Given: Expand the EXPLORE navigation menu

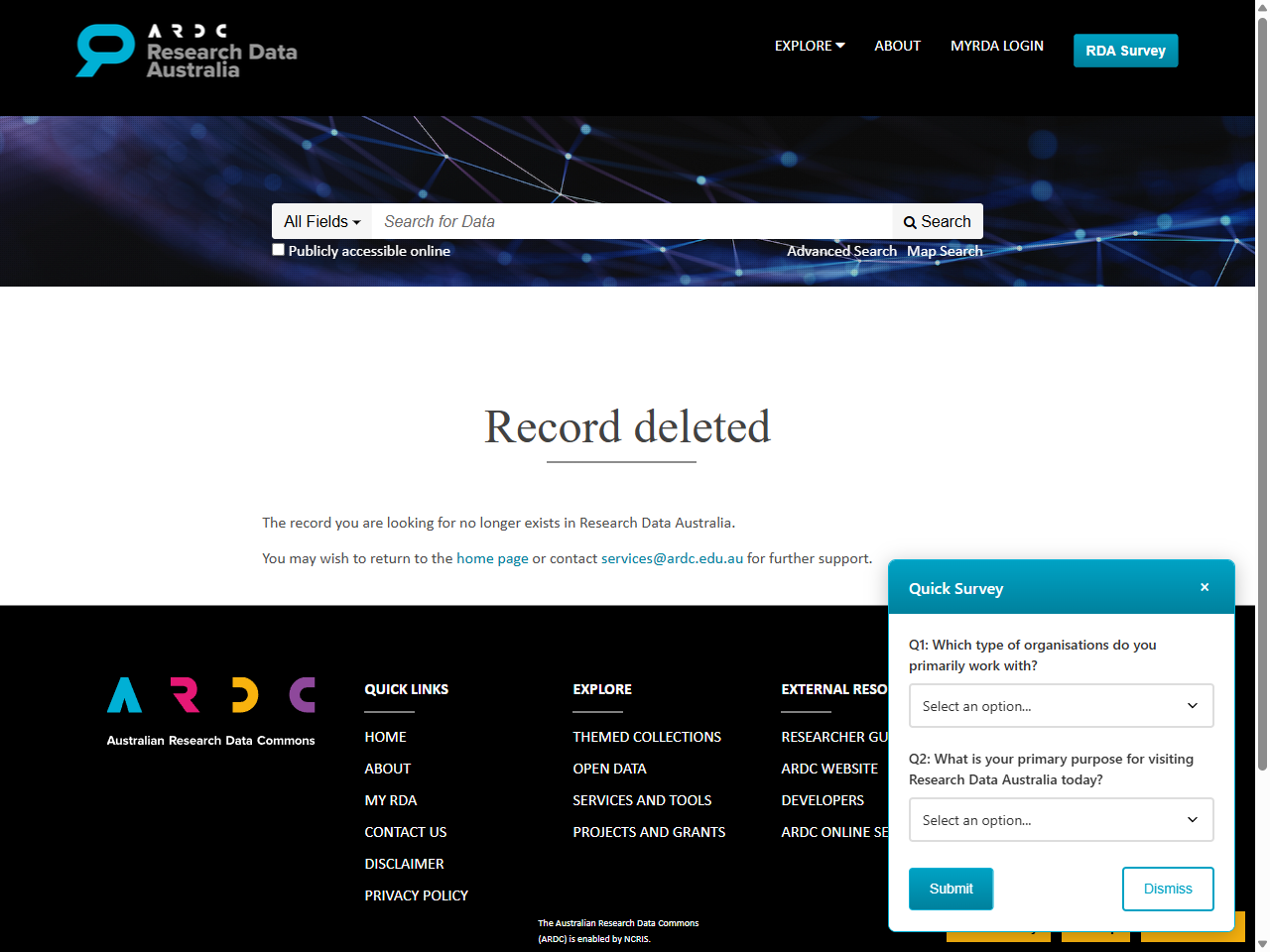Looking at the screenshot, I should click(809, 46).
